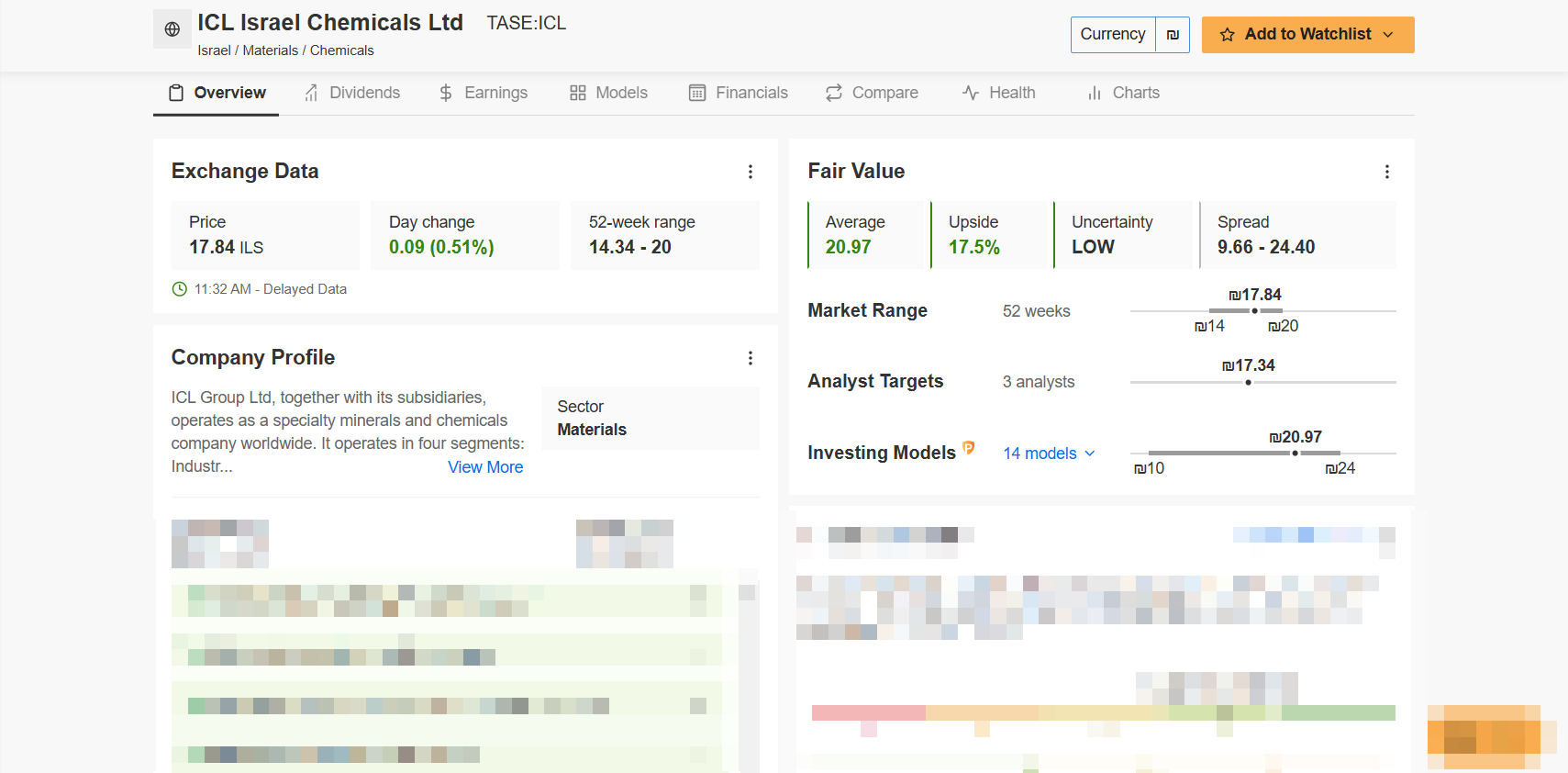Open the Earnings tab
The height and width of the screenshot is (773, 1568).
click(484, 93)
